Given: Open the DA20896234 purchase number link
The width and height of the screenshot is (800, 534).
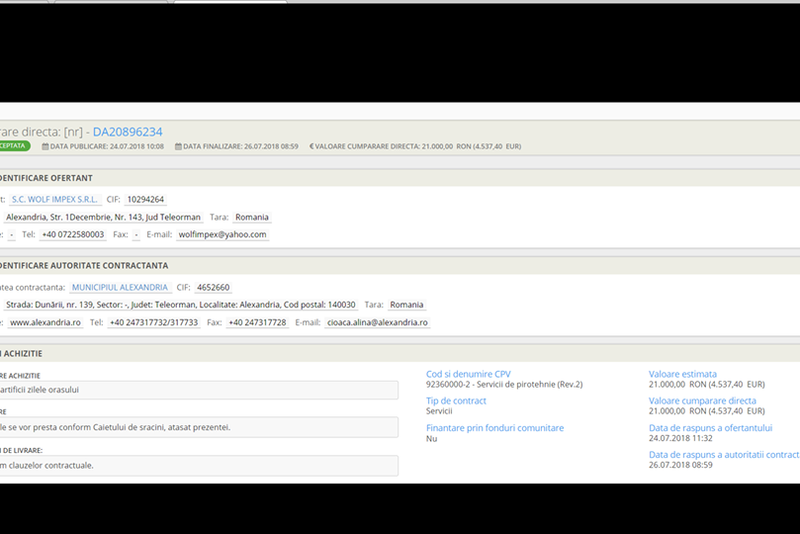Looking at the screenshot, I should click(x=127, y=131).
